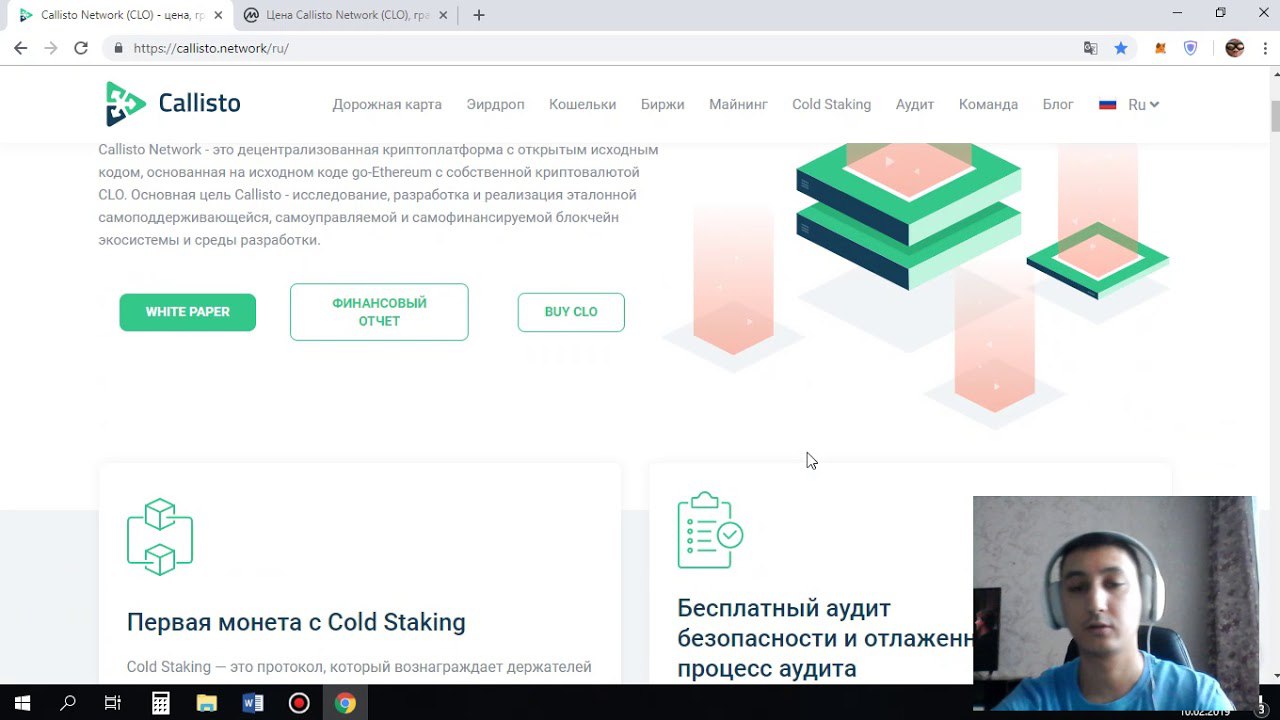Viewport: 1280px width, 720px height.
Task: Open the Google Translate icon in address bar
Action: click(1091, 48)
